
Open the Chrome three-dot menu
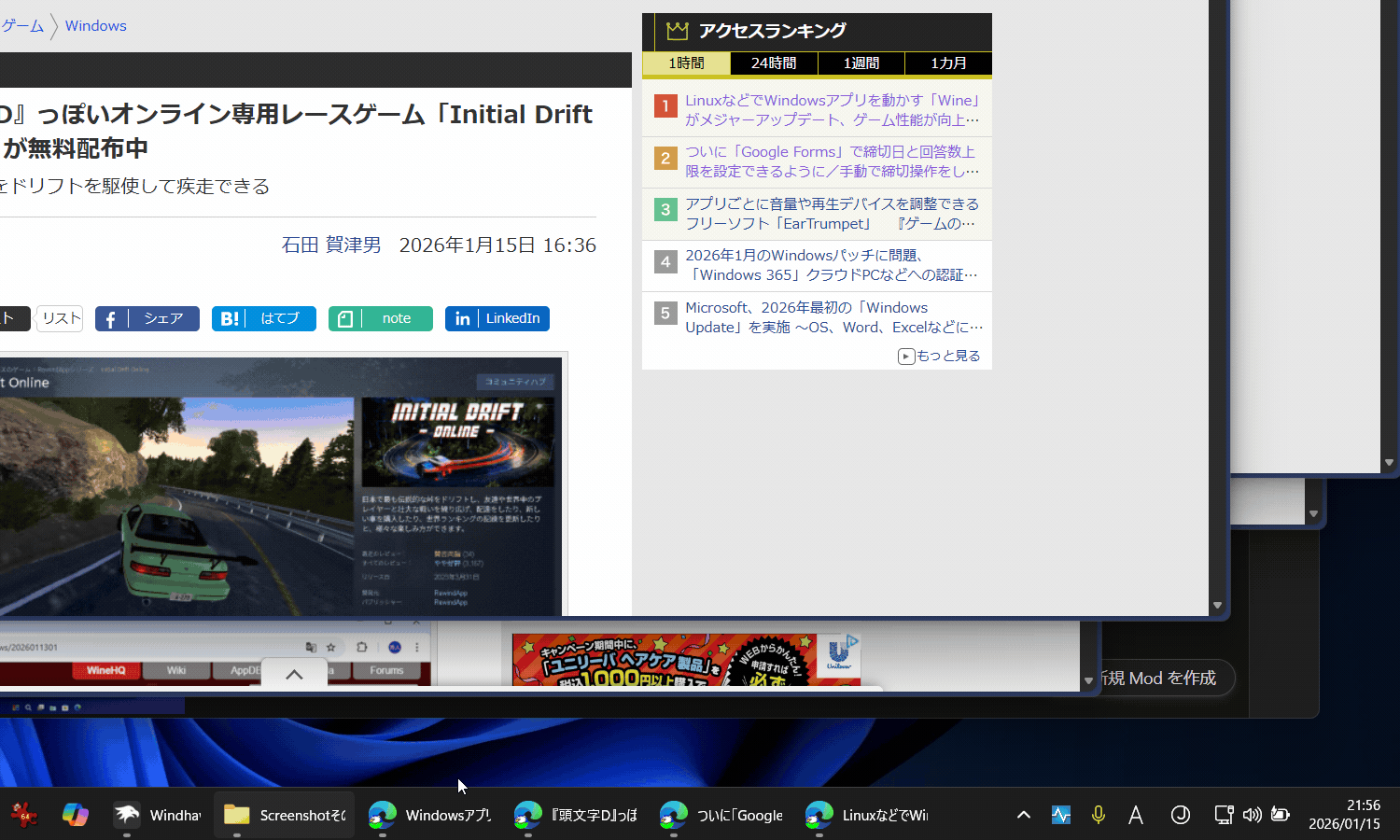(x=417, y=647)
